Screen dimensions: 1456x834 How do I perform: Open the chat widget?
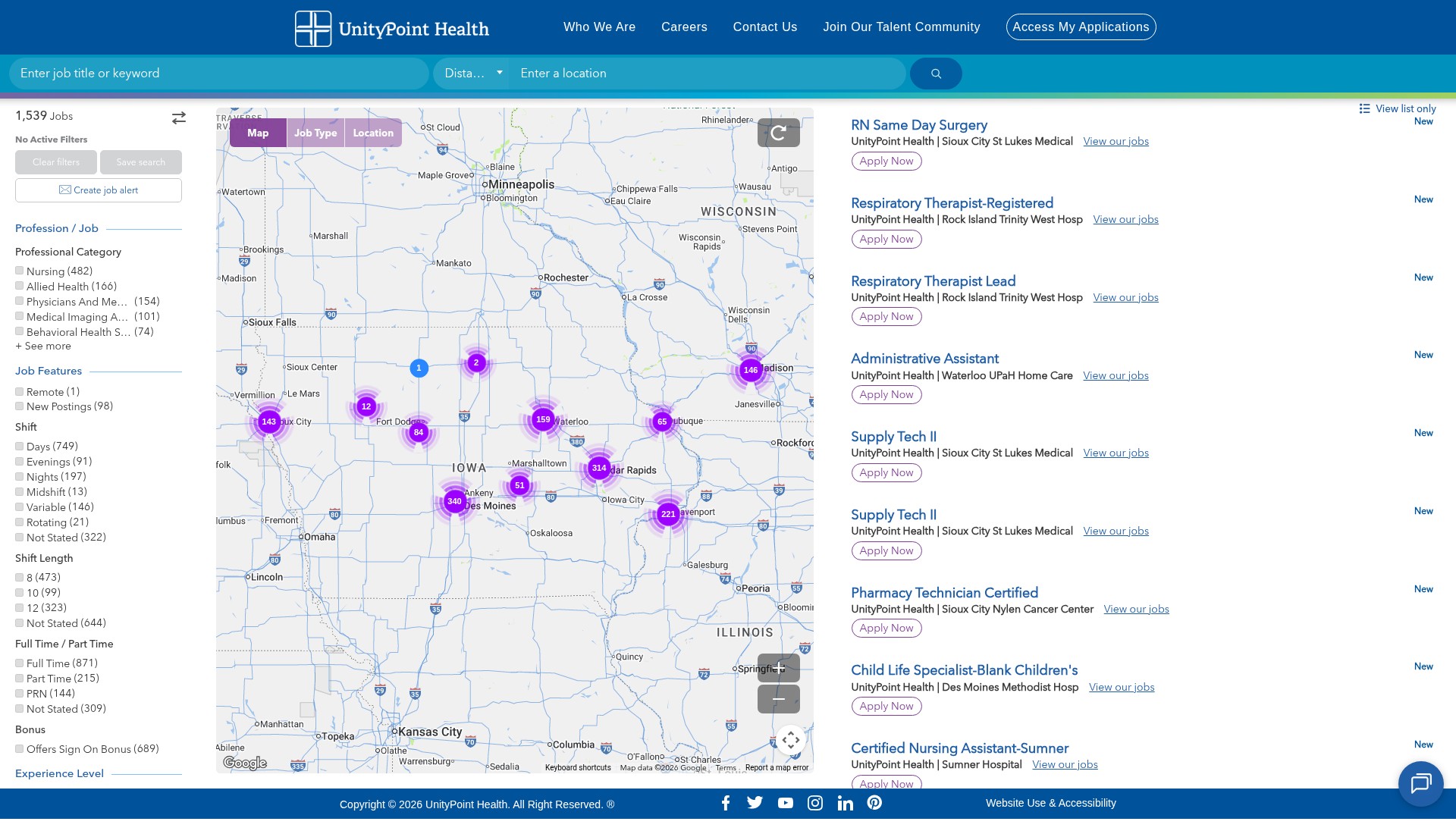pyautogui.click(x=1420, y=784)
